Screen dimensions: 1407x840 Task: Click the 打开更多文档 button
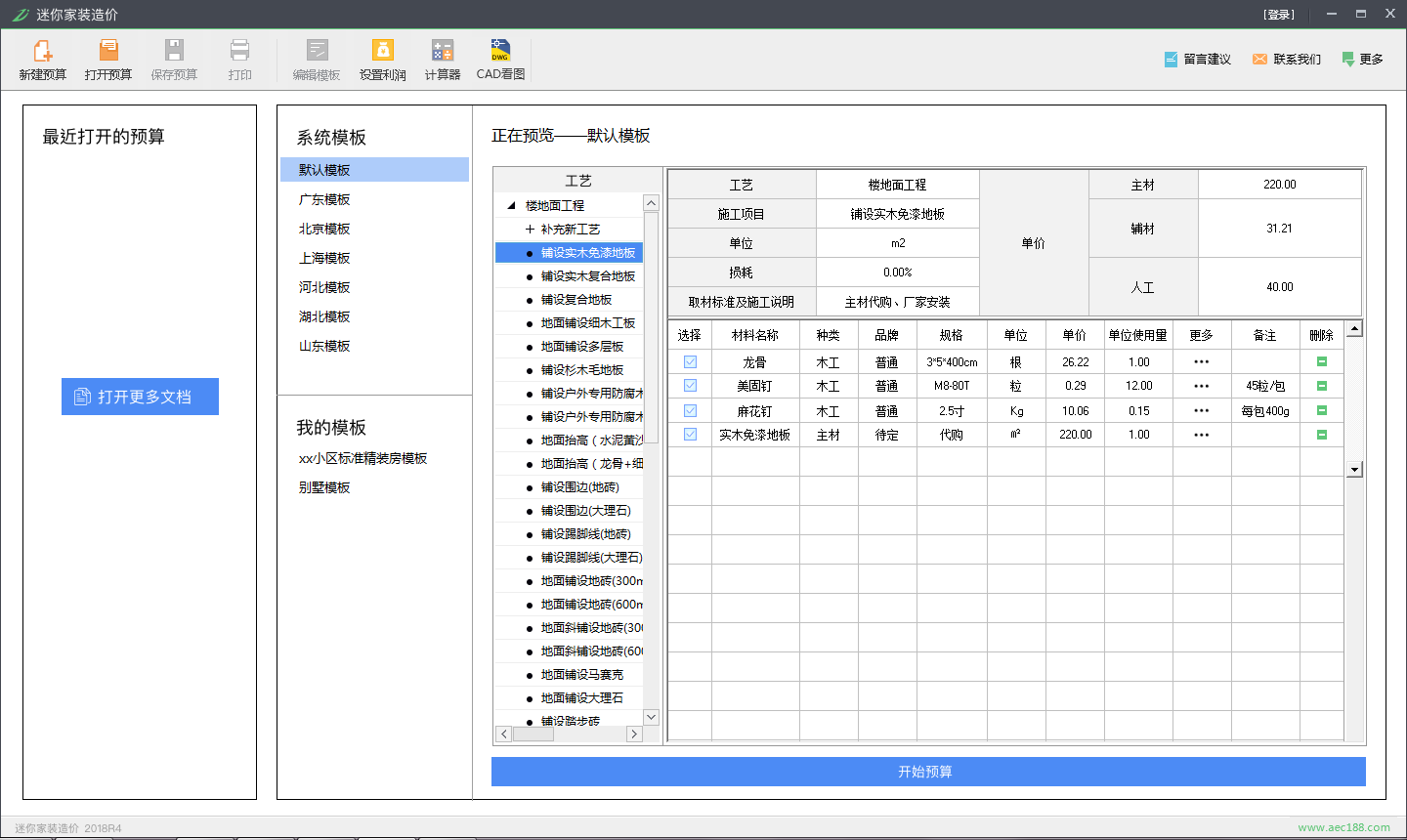click(x=140, y=397)
